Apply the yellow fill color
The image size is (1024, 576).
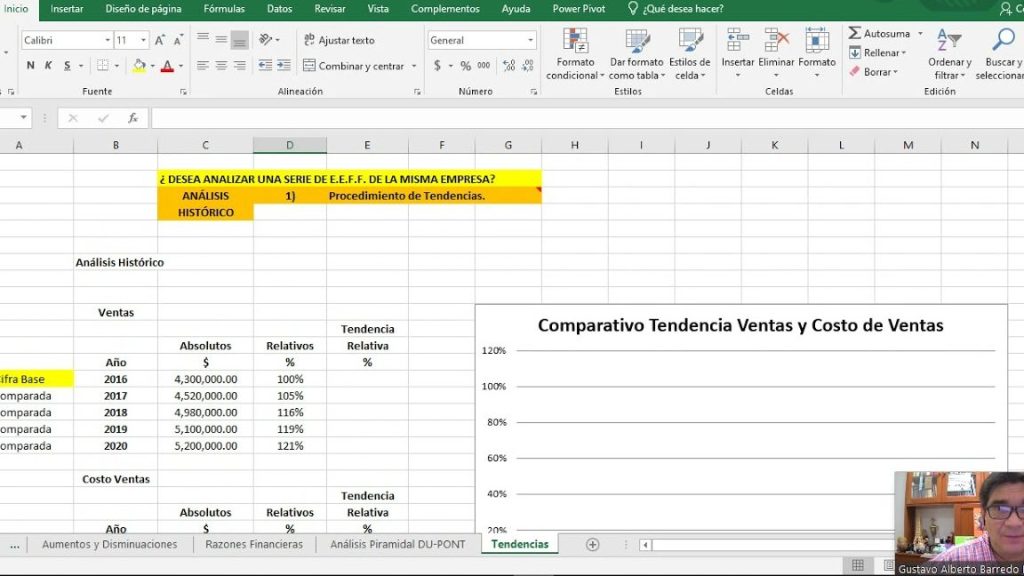pos(139,66)
